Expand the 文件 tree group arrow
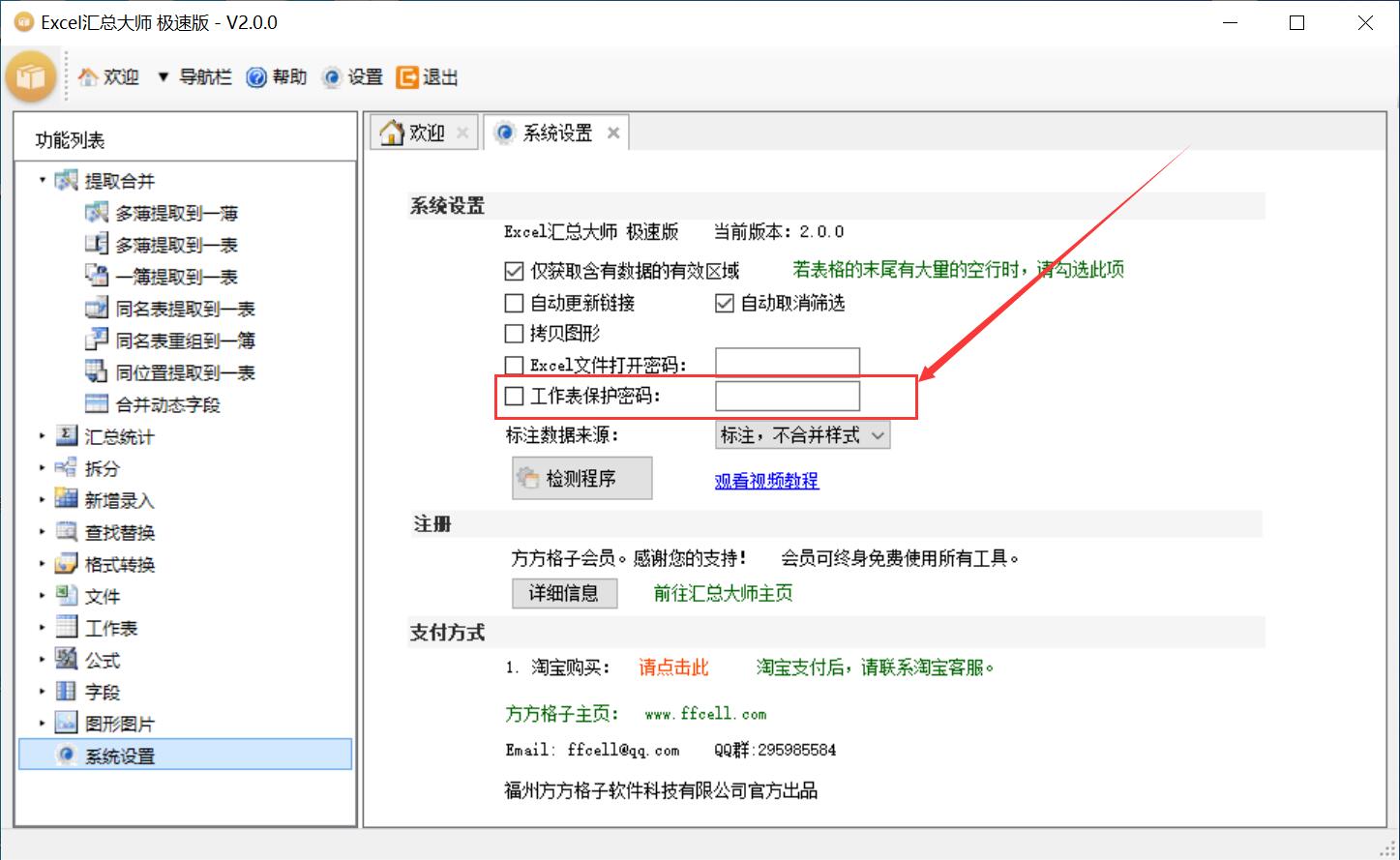Screen dimensions: 1400x860 43,595
